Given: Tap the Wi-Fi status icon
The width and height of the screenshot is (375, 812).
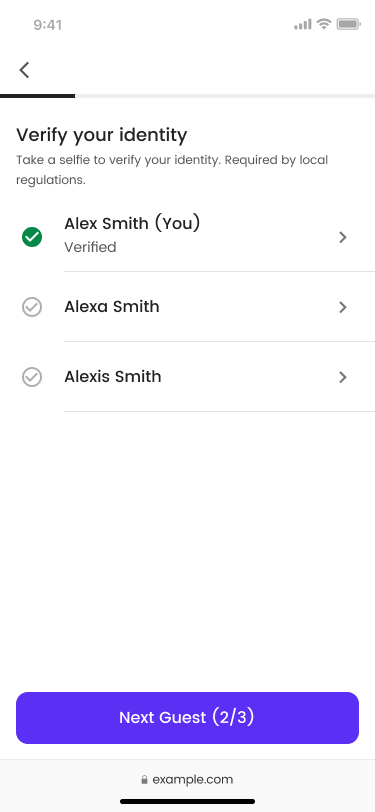Looking at the screenshot, I should [x=324, y=24].
